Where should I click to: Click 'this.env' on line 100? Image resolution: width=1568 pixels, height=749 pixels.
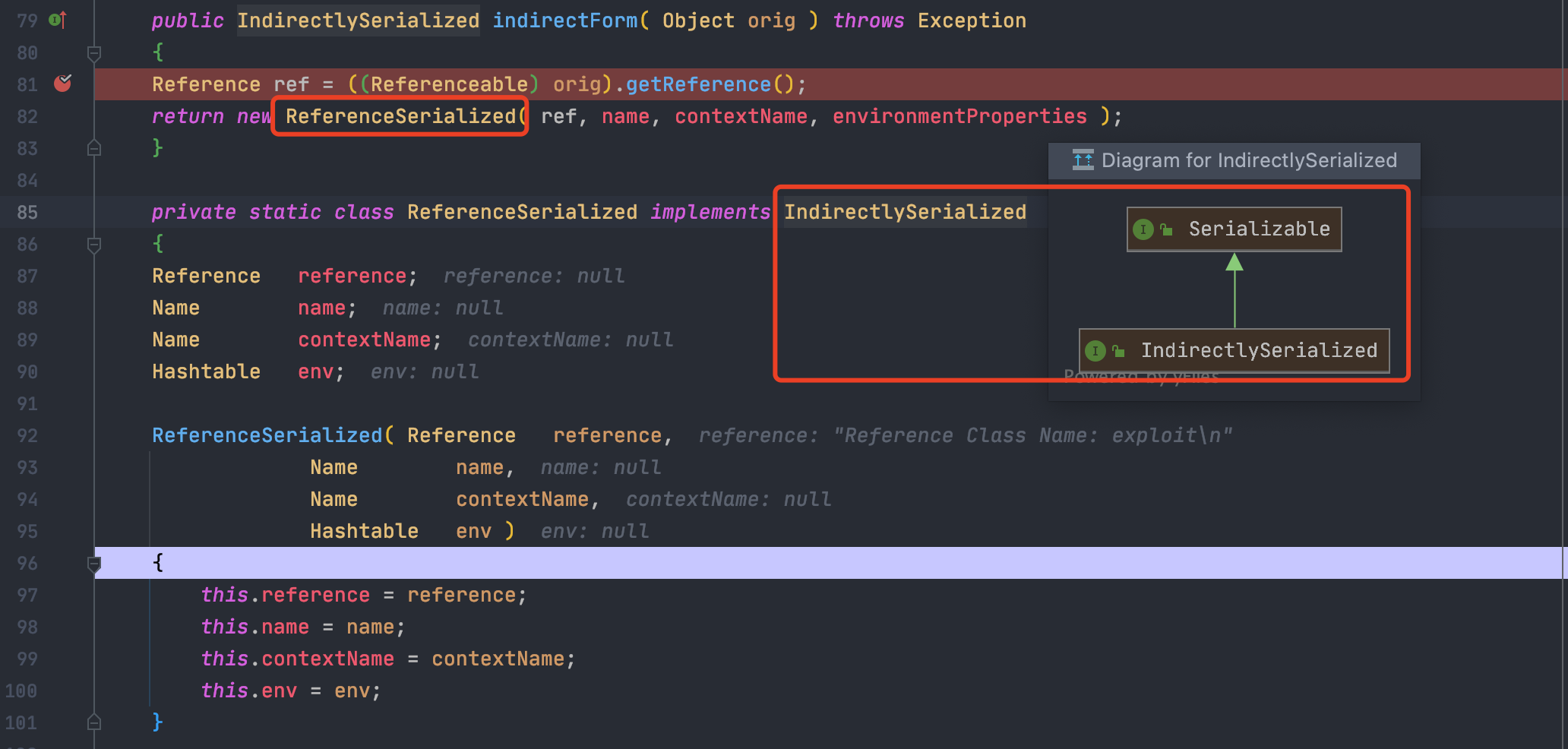point(248,691)
